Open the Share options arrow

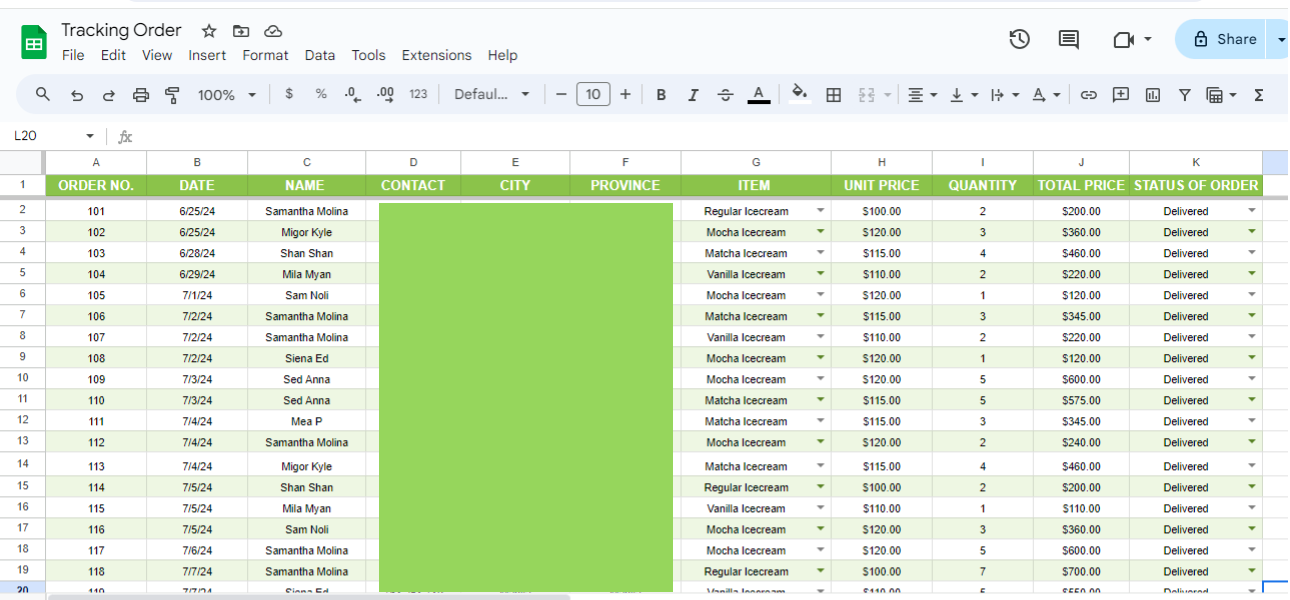coord(1281,40)
